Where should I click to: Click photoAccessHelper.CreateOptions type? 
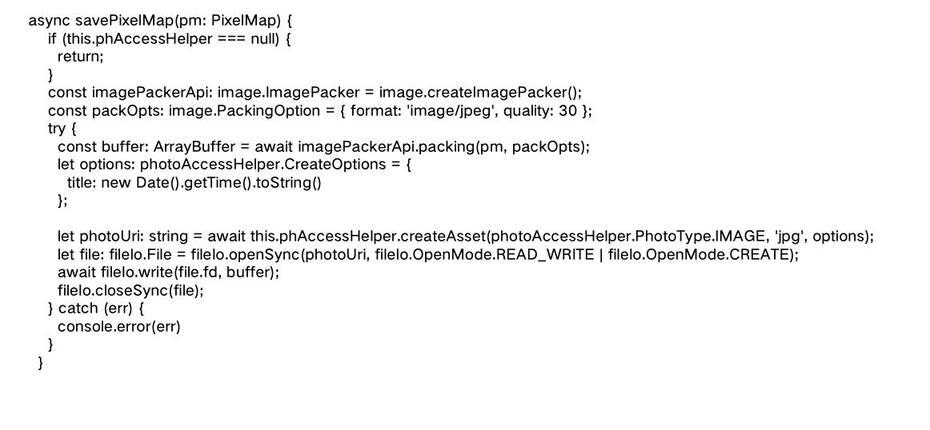tap(263, 164)
